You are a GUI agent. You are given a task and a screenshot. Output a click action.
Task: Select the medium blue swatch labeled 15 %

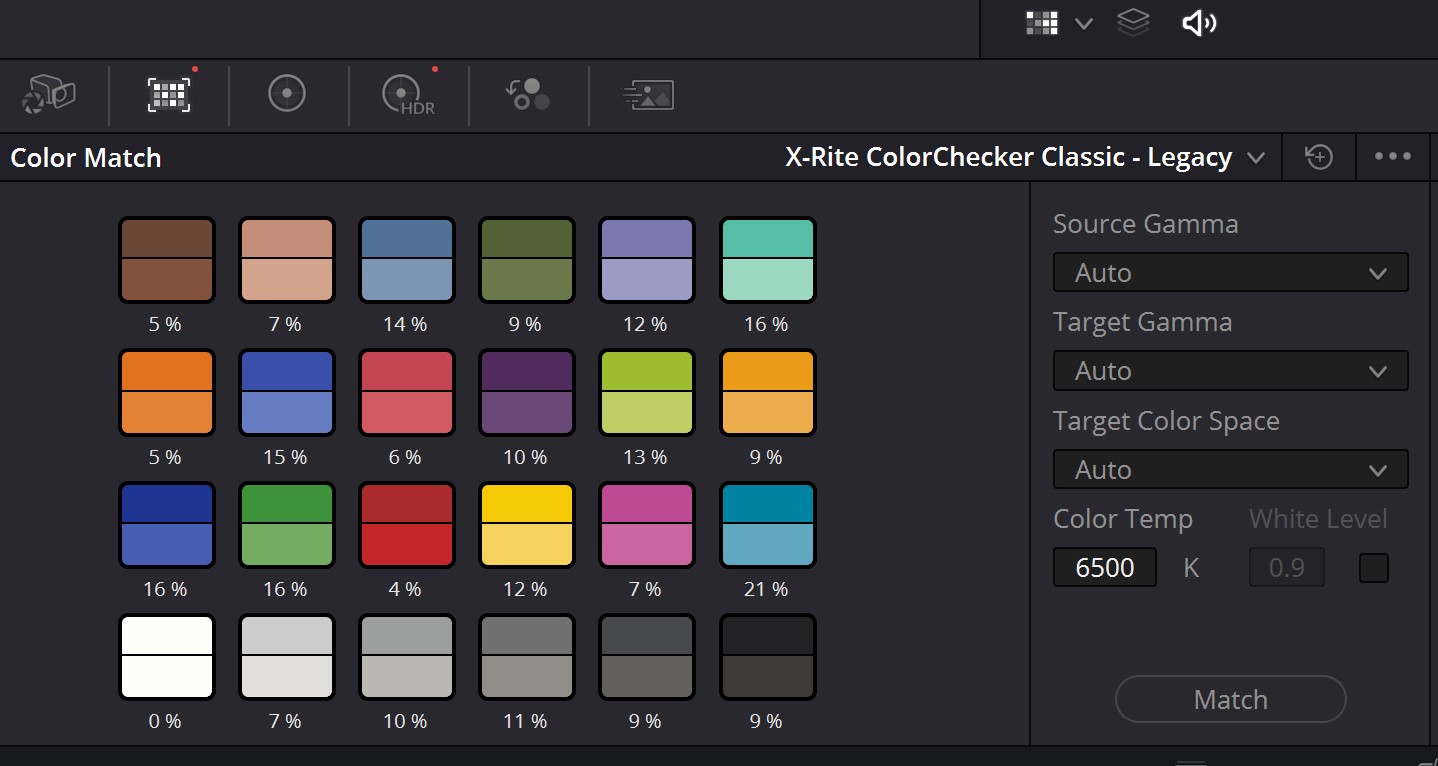(287, 393)
